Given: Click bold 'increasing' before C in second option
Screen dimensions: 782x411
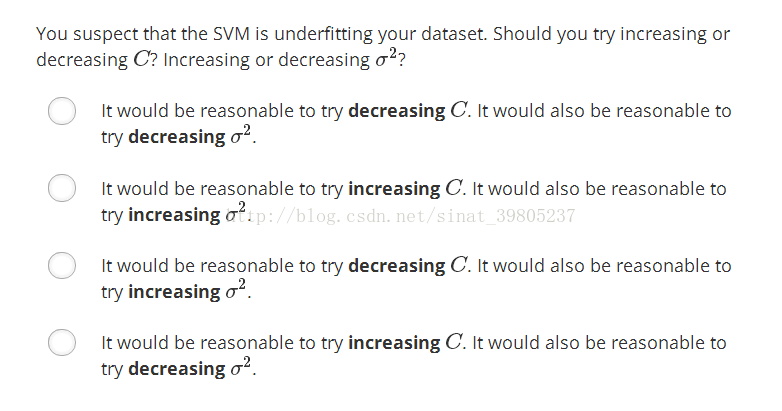Looking at the screenshot, I should click(x=394, y=189).
